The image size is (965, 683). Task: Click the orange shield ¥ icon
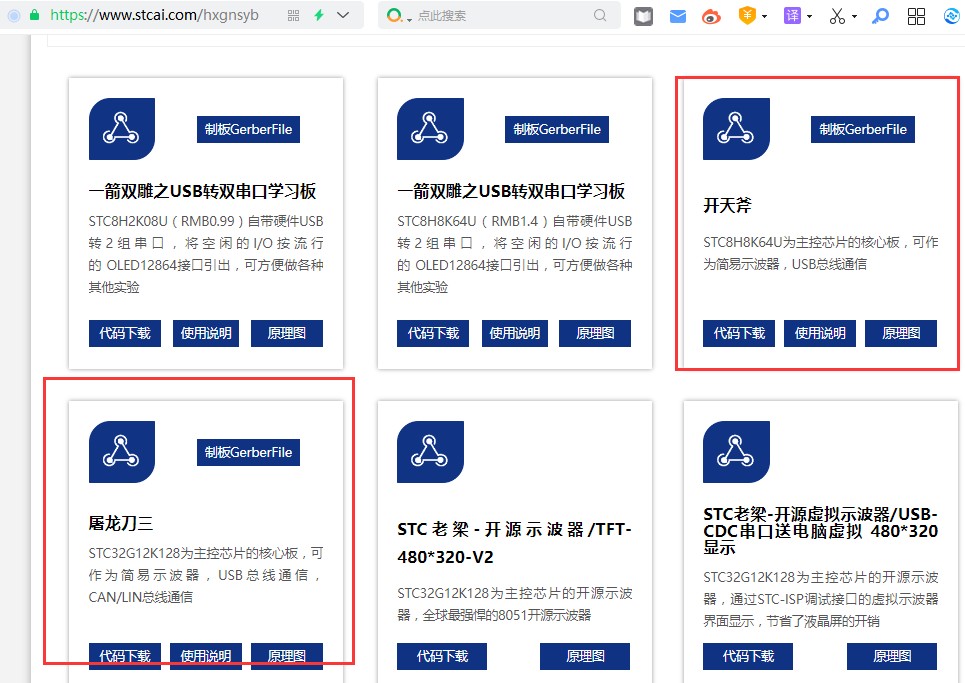click(747, 16)
